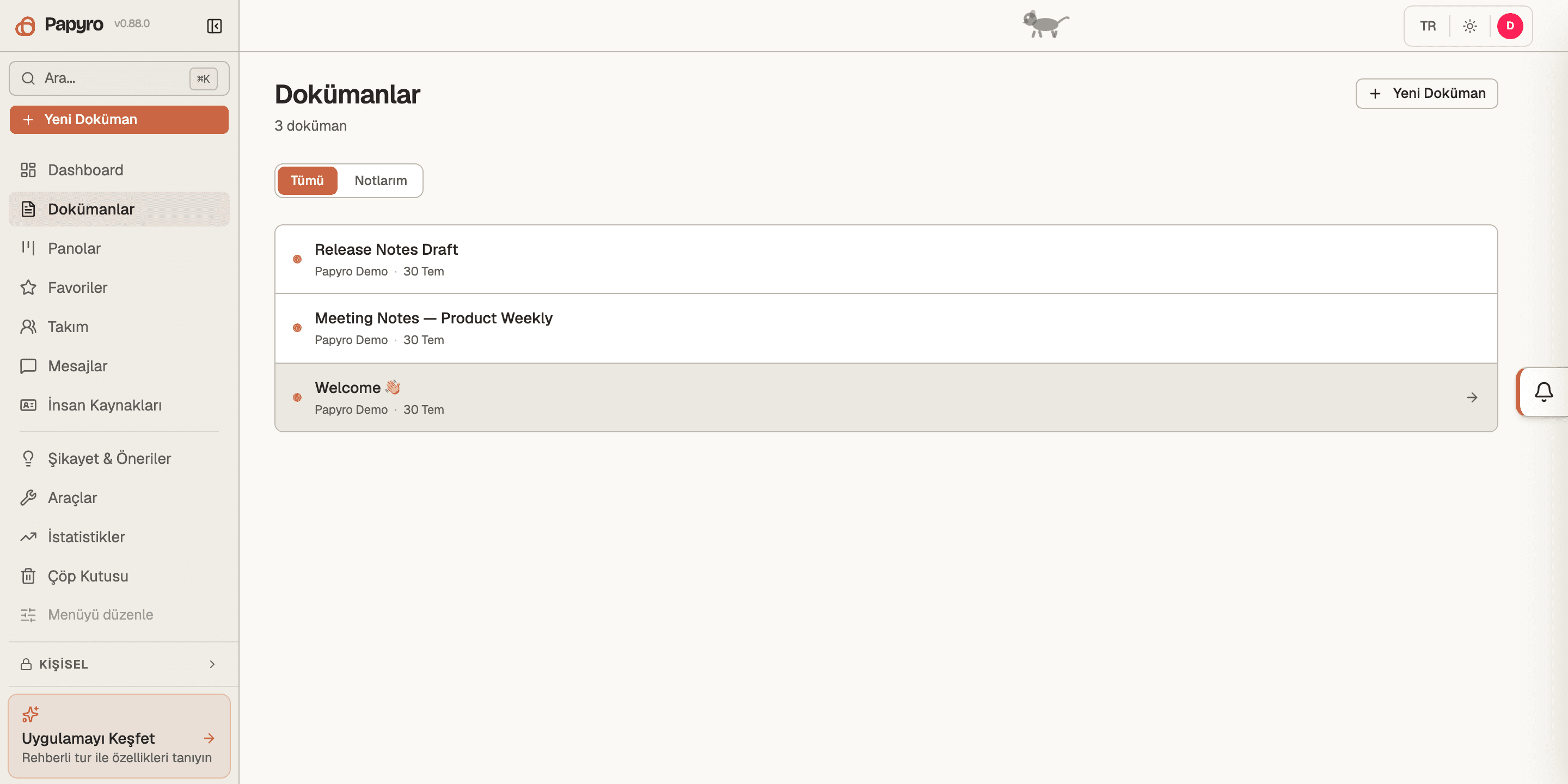Click the status dot beside Welcome
The width and height of the screenshot is (1568, 784).
(297, 397)
